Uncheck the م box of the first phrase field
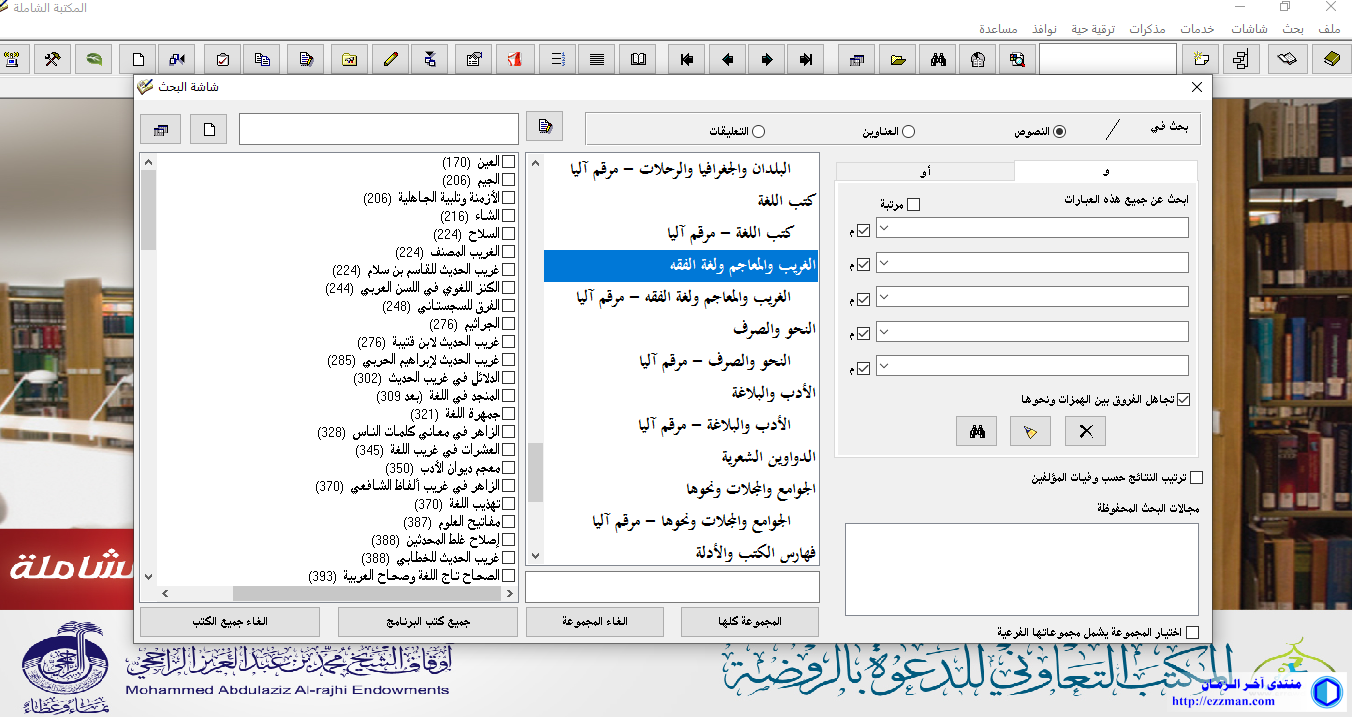 coord(864,231)
